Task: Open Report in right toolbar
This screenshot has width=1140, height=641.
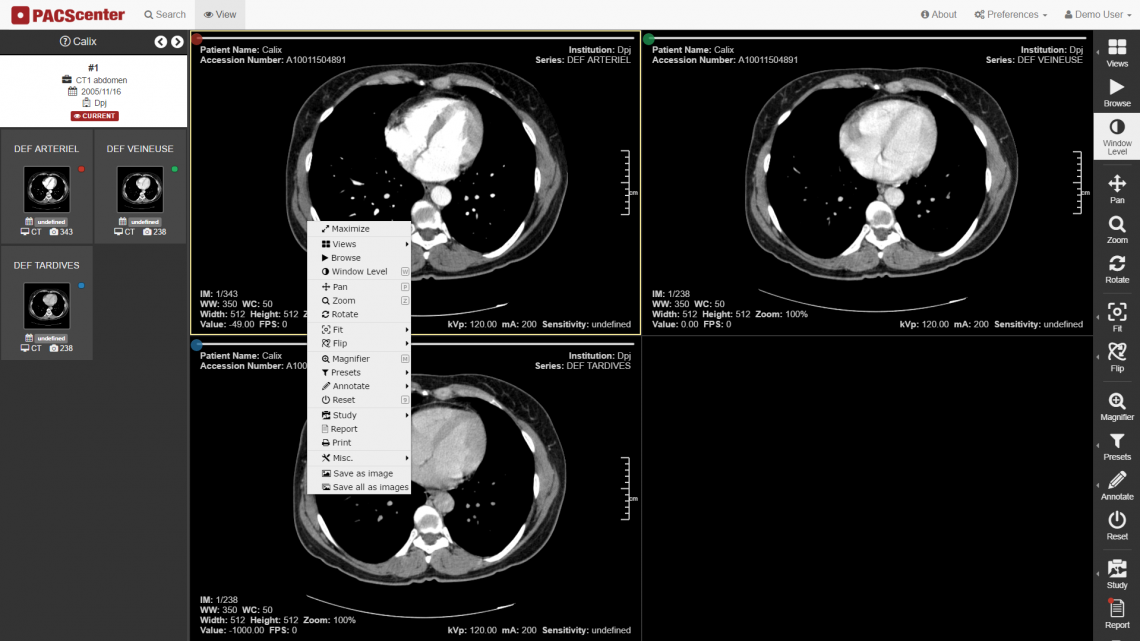Action: coord(1117,614)
